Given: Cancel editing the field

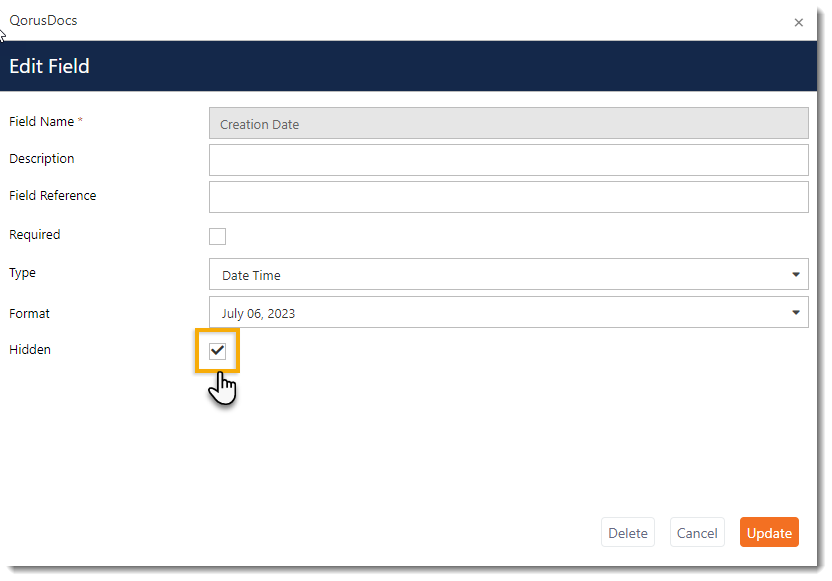Looking at the screenshot, I should pyautogui.click(x=697, y=532).
